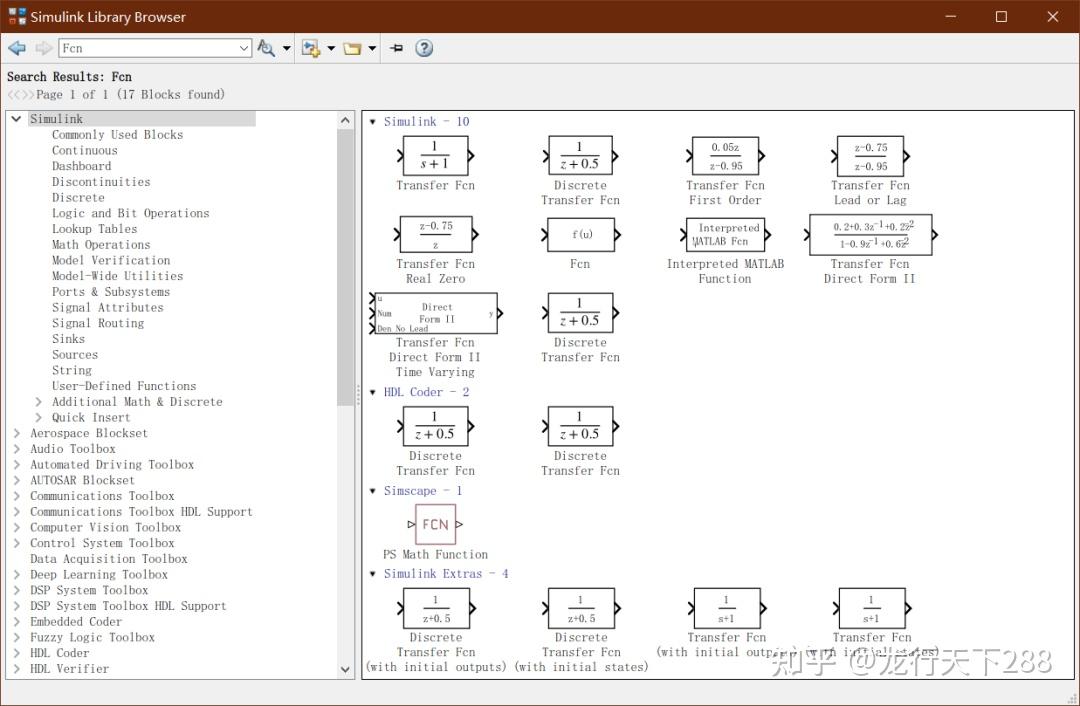
Task: Open help with question mark icon
Action: tap(424, 48)
